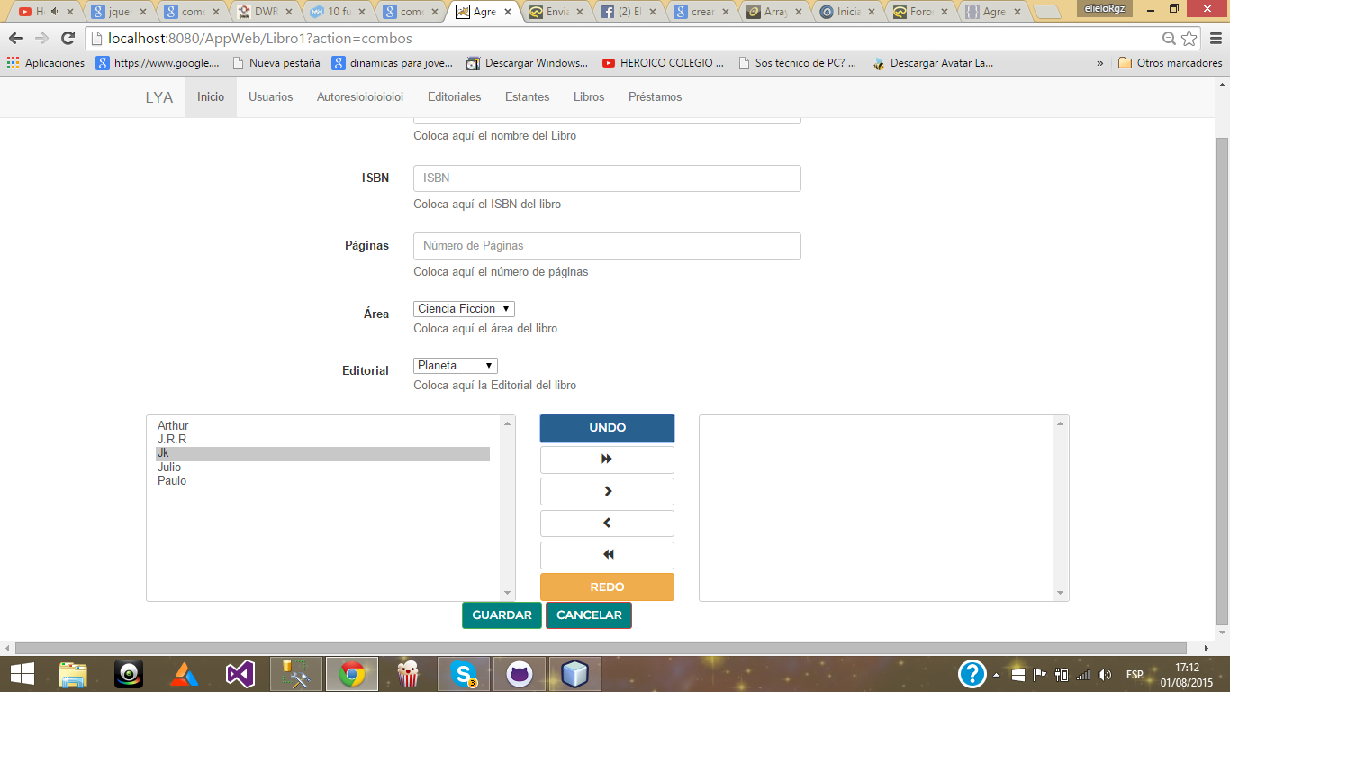
Task: Click GUARDAR button
Action: (x=502, y=615)
